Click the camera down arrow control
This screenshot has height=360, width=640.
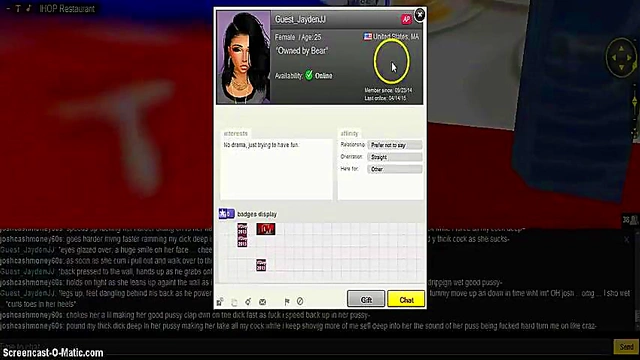pyautogui.click(x=621, y=67)
